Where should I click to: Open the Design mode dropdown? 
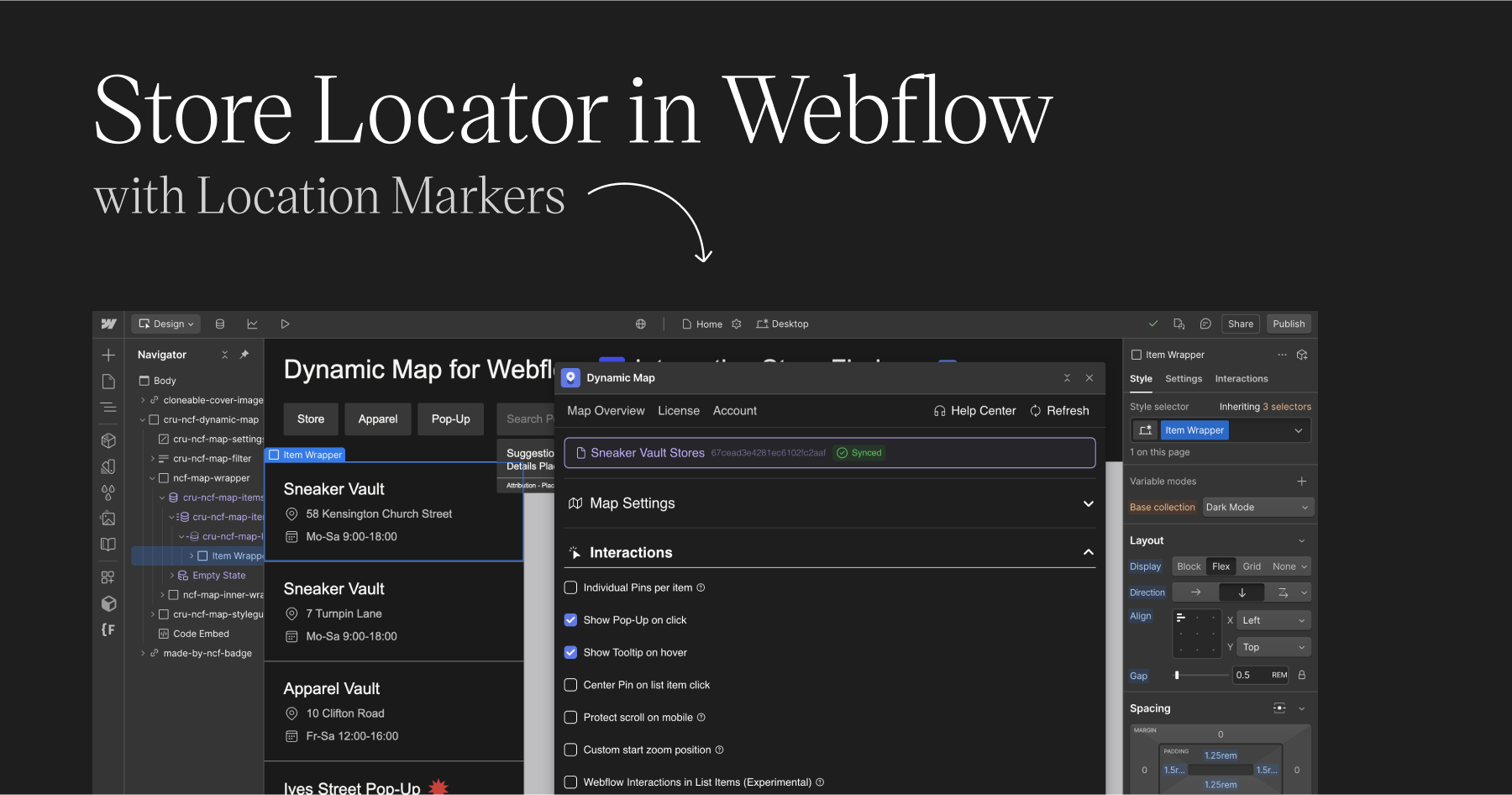coord(166,324)
